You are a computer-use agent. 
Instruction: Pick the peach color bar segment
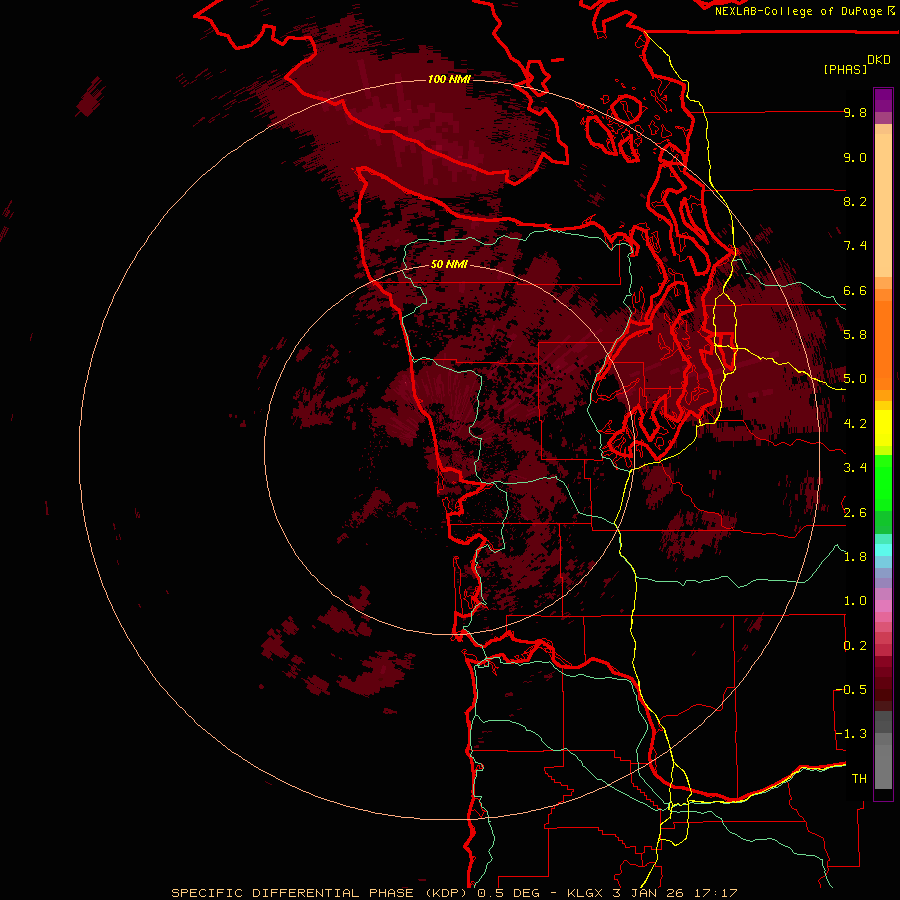(883, 207)
